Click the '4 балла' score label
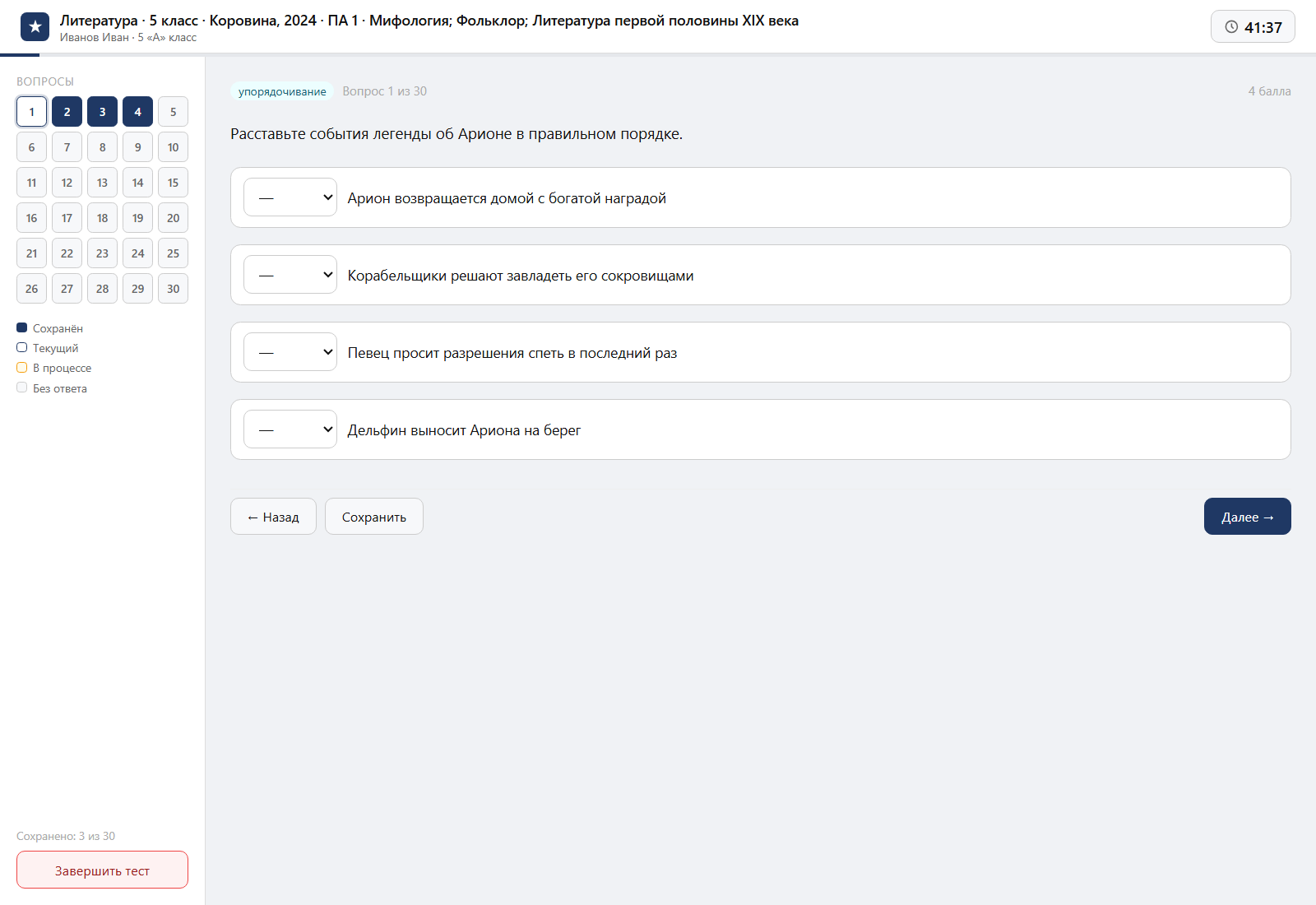 click(1269, 91)
